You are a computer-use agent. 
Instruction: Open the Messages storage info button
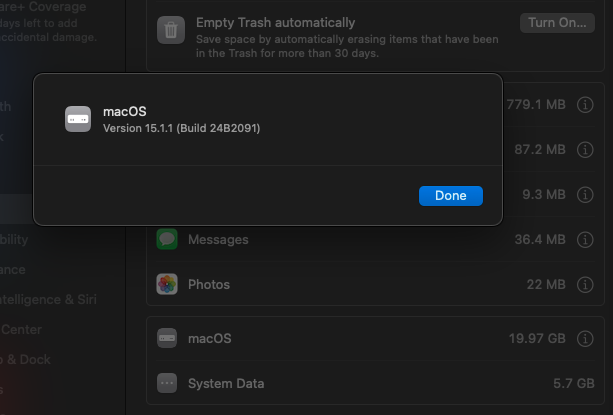[585, 239]
